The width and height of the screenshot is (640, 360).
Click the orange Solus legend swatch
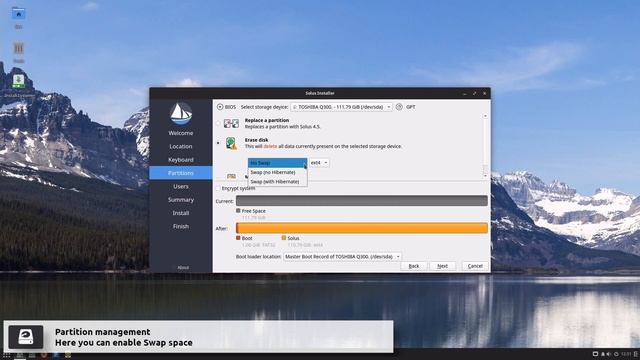284,238
